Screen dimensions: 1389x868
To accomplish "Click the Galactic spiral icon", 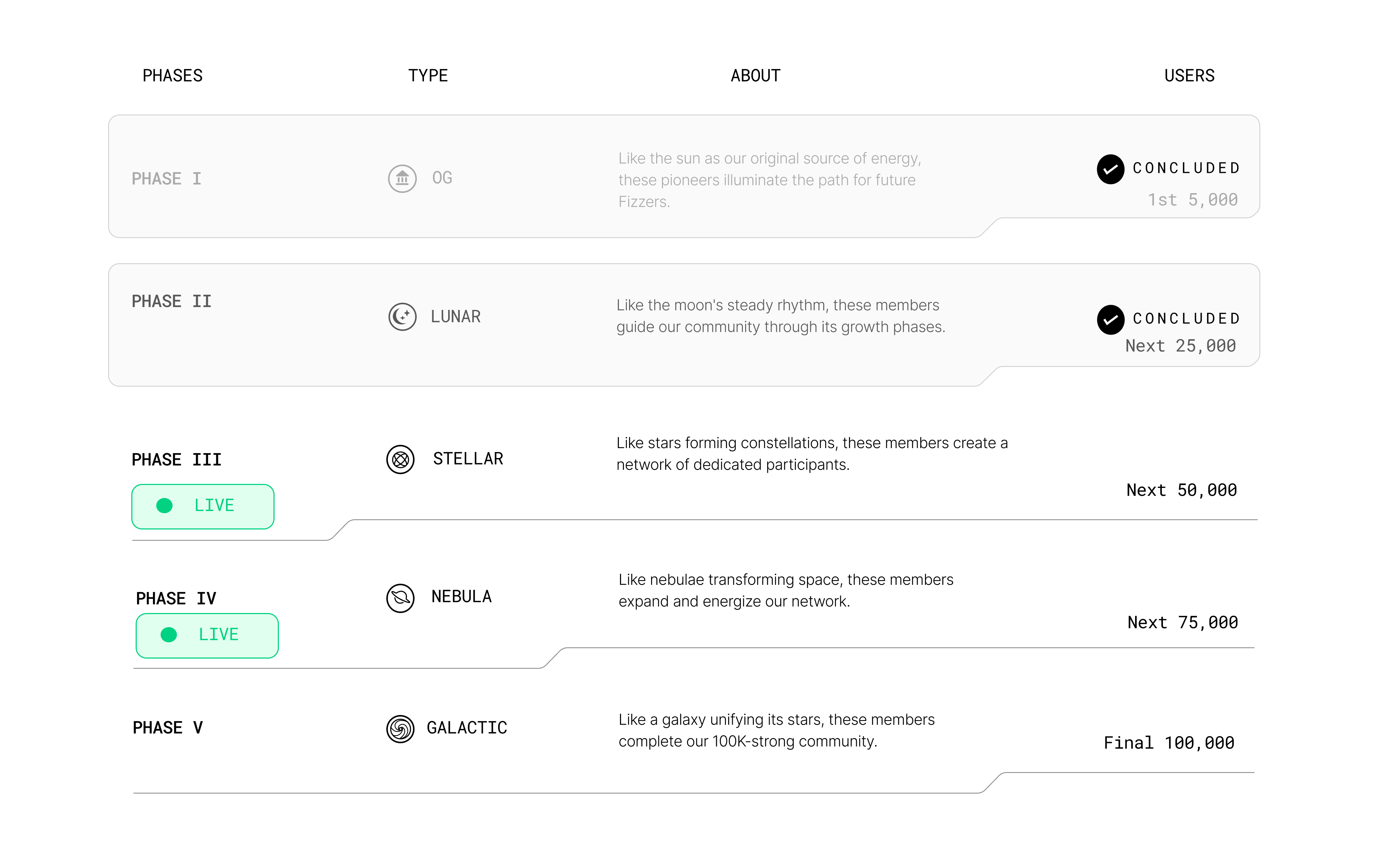I will coord(400,729).
